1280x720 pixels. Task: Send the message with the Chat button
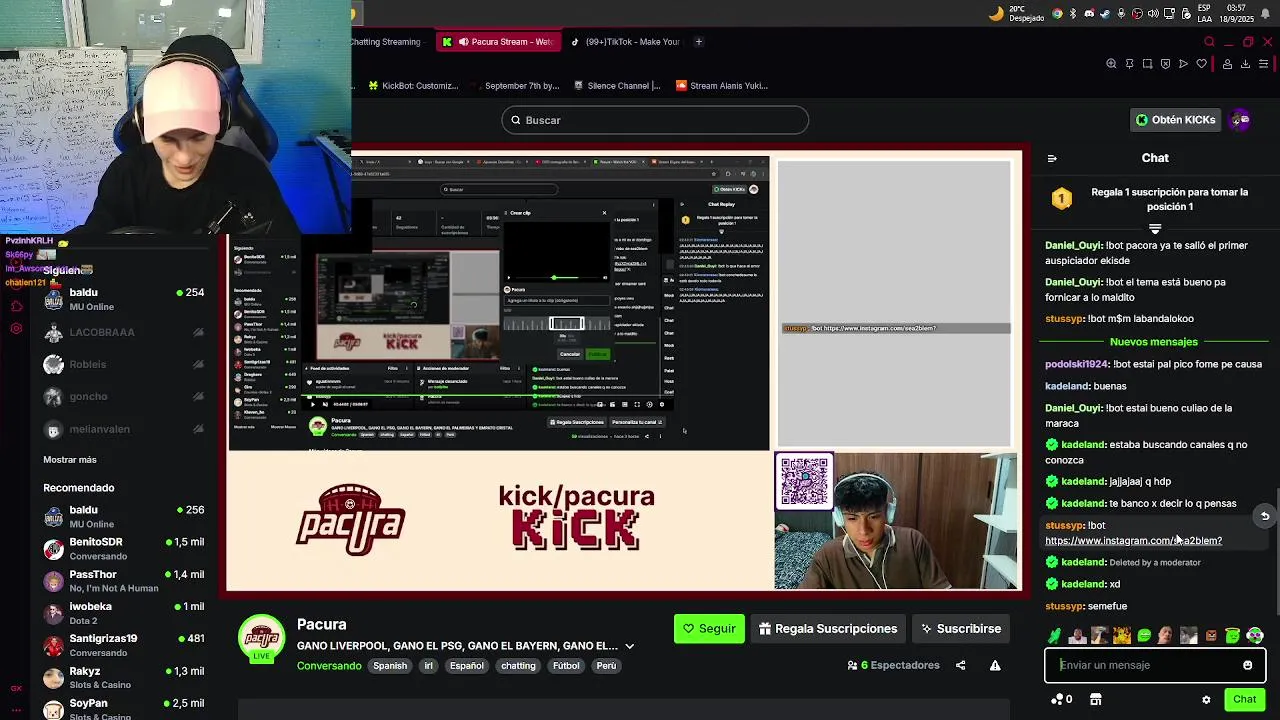tap(1245, 699)
